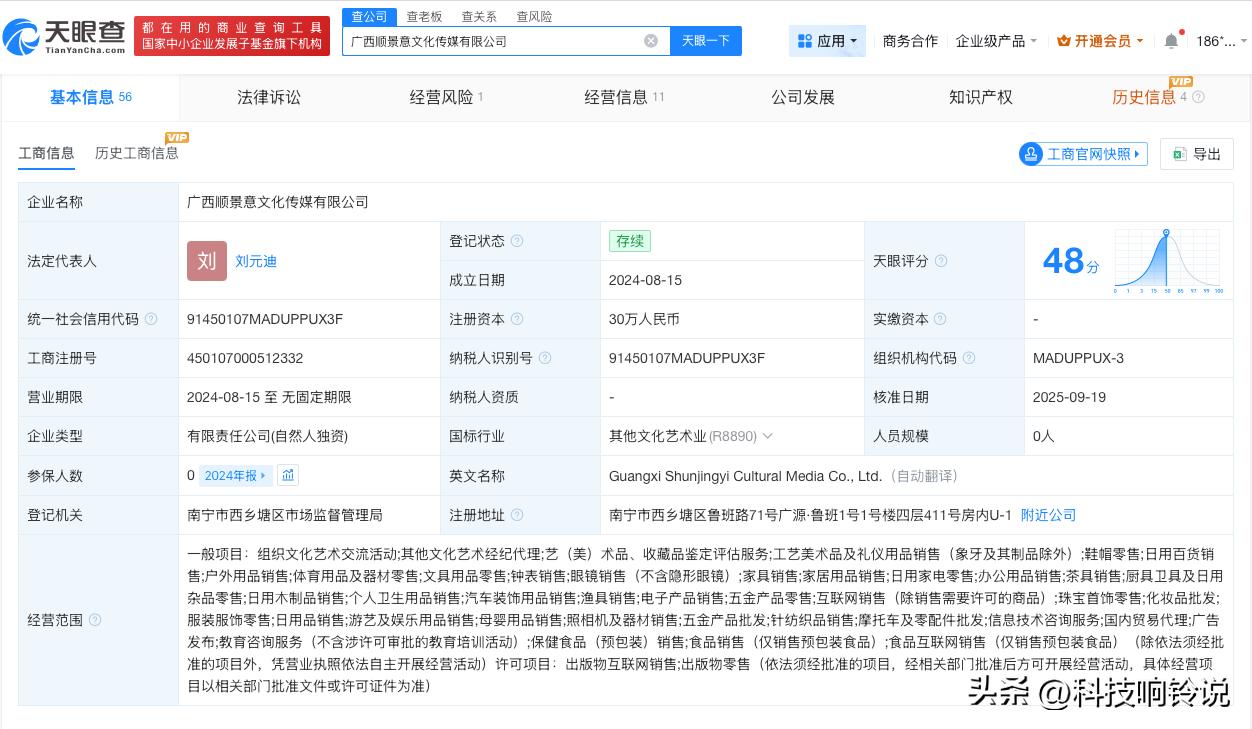The height and width of the screenshot is (729, 1252).
Task: Click the TianYanCha logo
Action: 65,36
